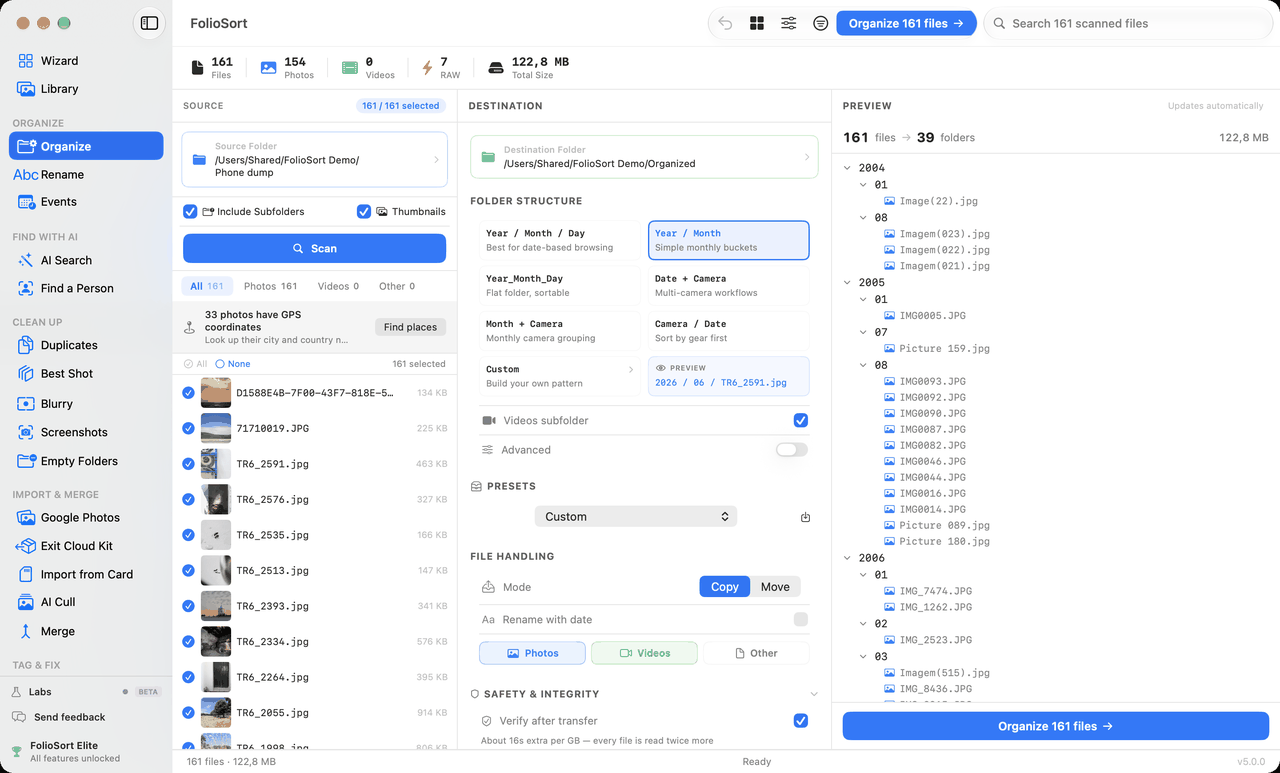The height and width of the screenshot is (773, 1280).
Task: Collapse the Safety & Integrity section
Action: 813,694
